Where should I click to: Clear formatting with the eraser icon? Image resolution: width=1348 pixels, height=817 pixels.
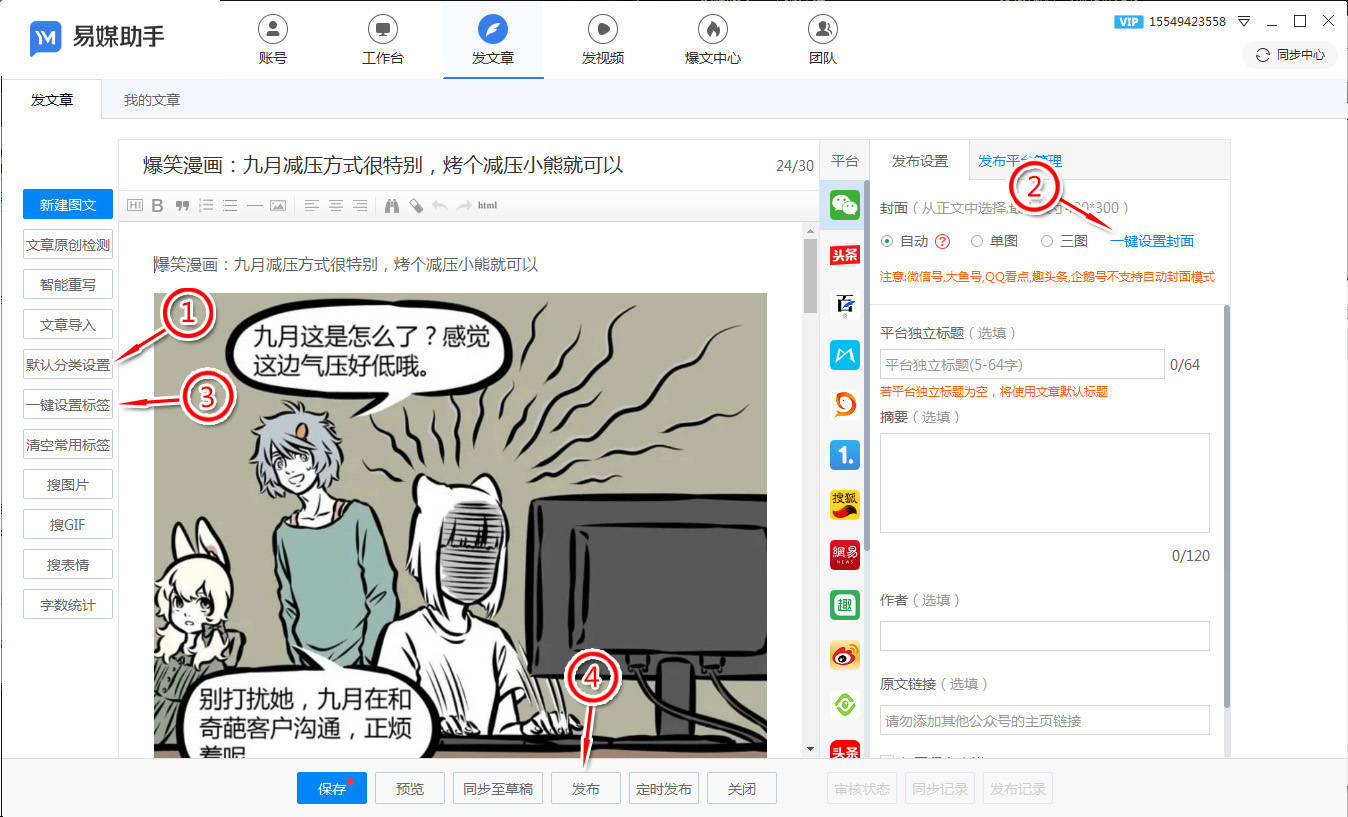click(x=415, y=206)
